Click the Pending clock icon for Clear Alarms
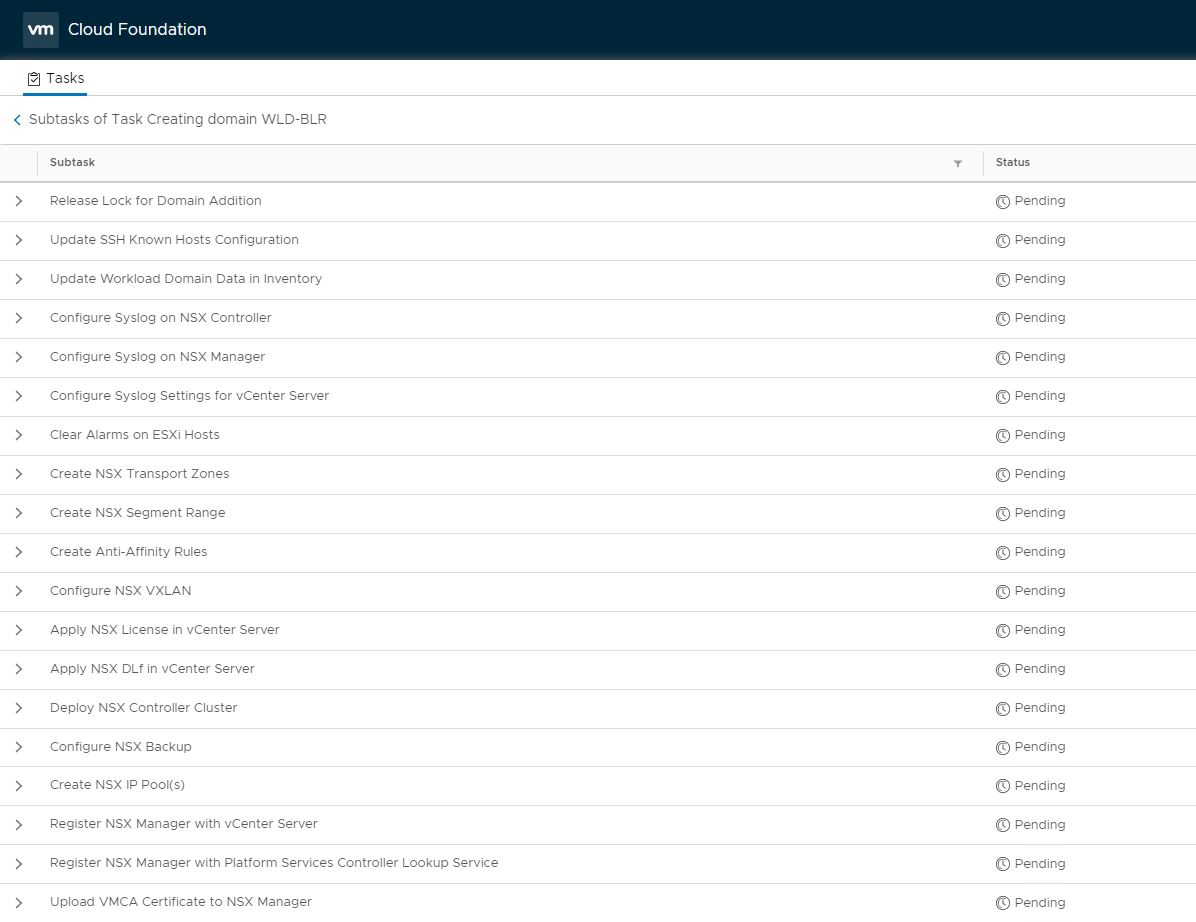The image size is (1196, 922). 1002,436
